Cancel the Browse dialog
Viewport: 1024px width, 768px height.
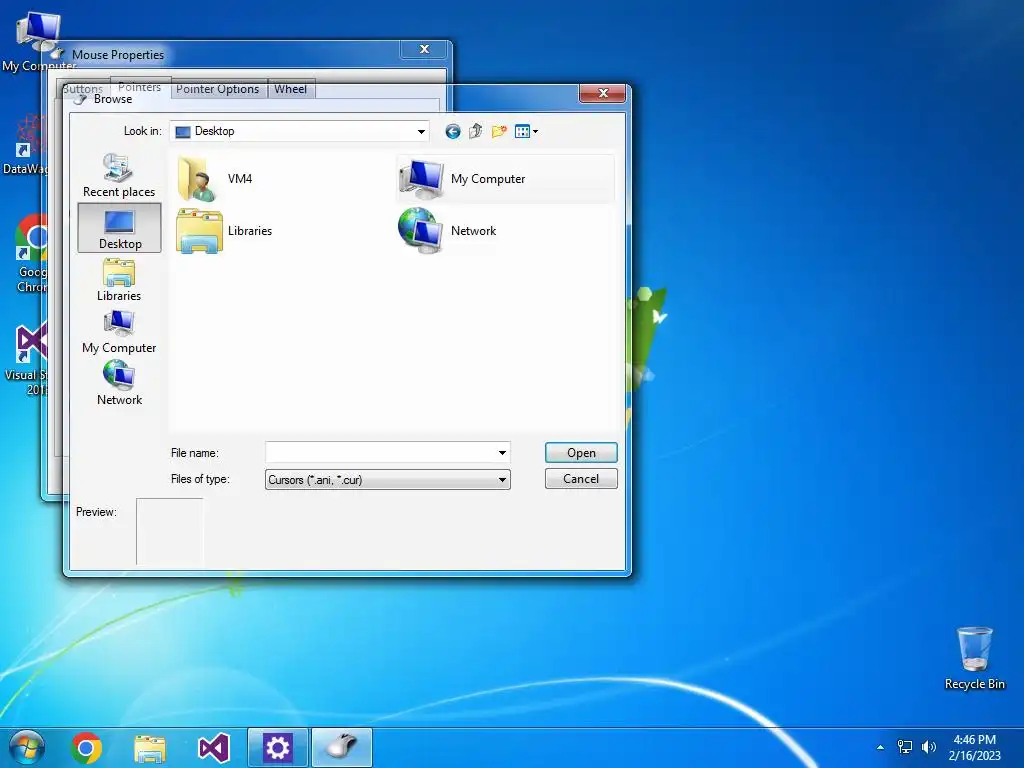click(581, 479)
